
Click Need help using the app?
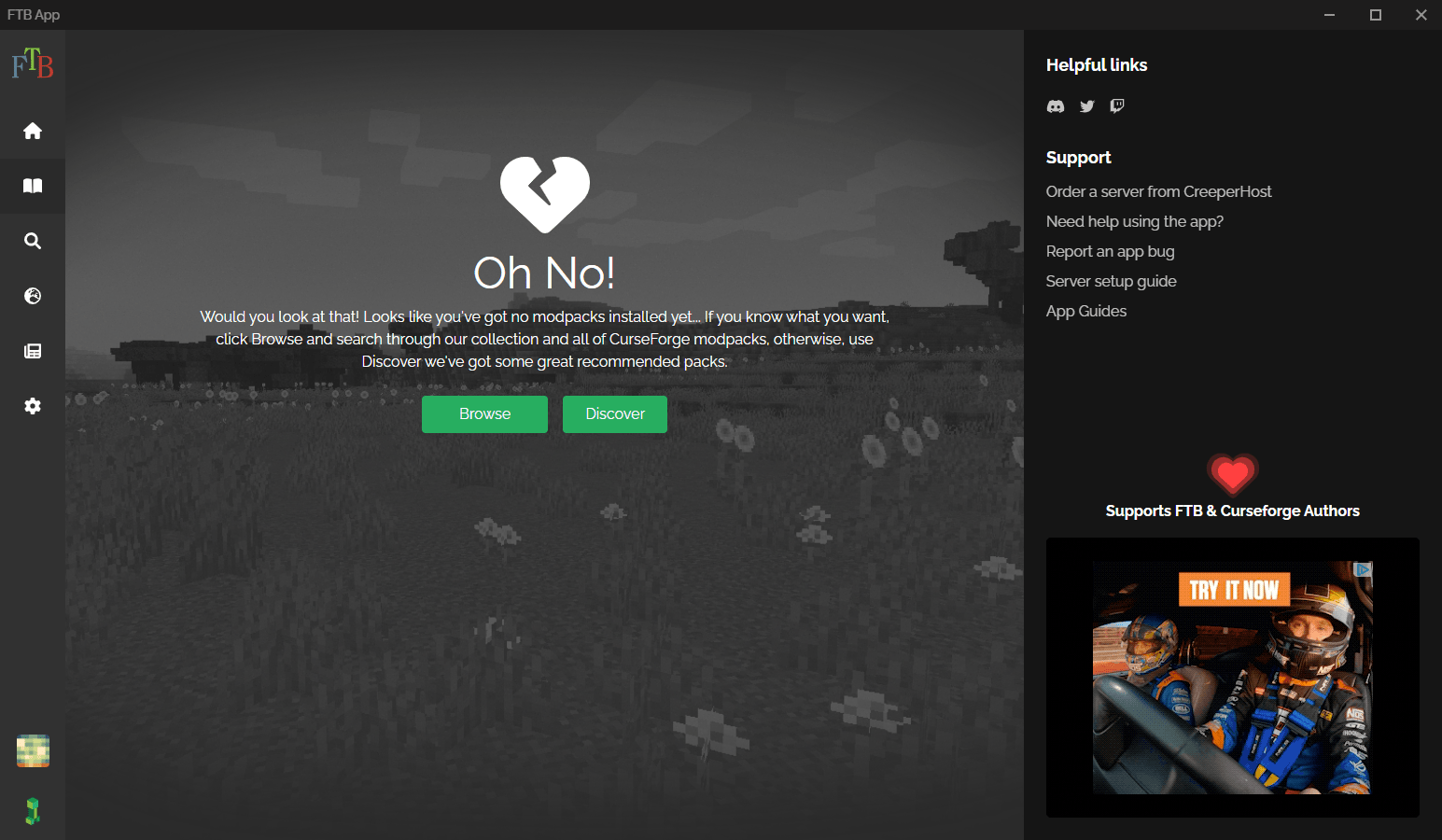pyautogui.click(x=1135, y=221)
